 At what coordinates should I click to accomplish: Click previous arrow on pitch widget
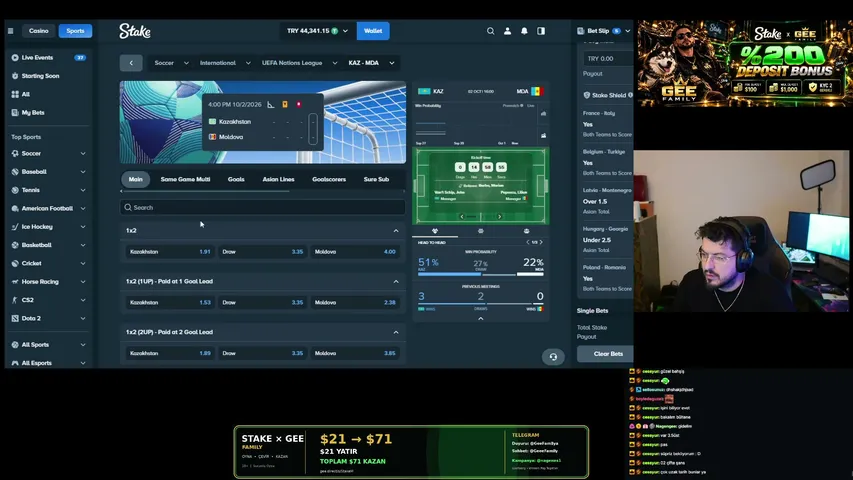[x=462, y=217]
